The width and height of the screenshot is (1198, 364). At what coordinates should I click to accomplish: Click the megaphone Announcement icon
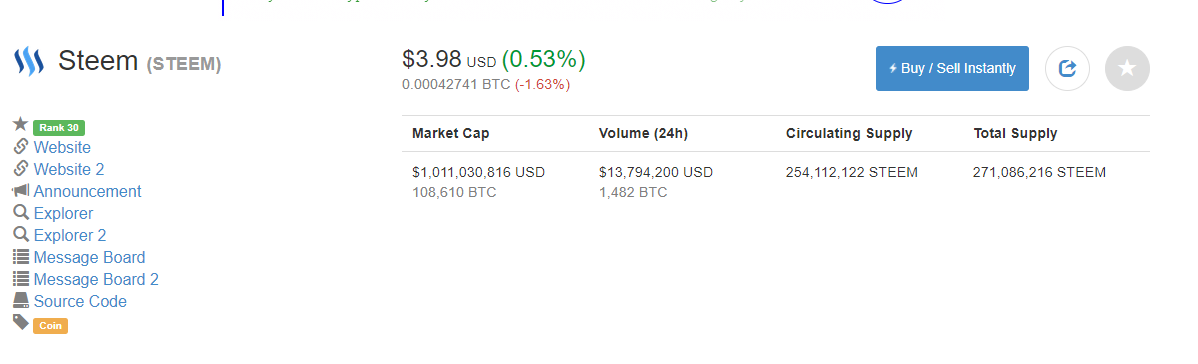(x=21, y=190)
